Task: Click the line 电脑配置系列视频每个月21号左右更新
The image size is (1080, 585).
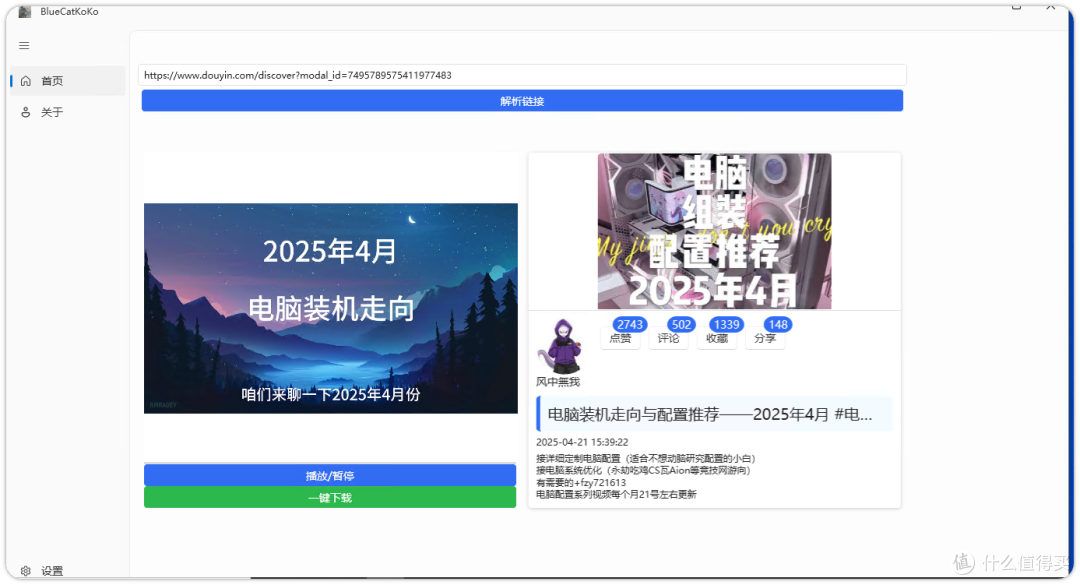Action: (616, 494)
